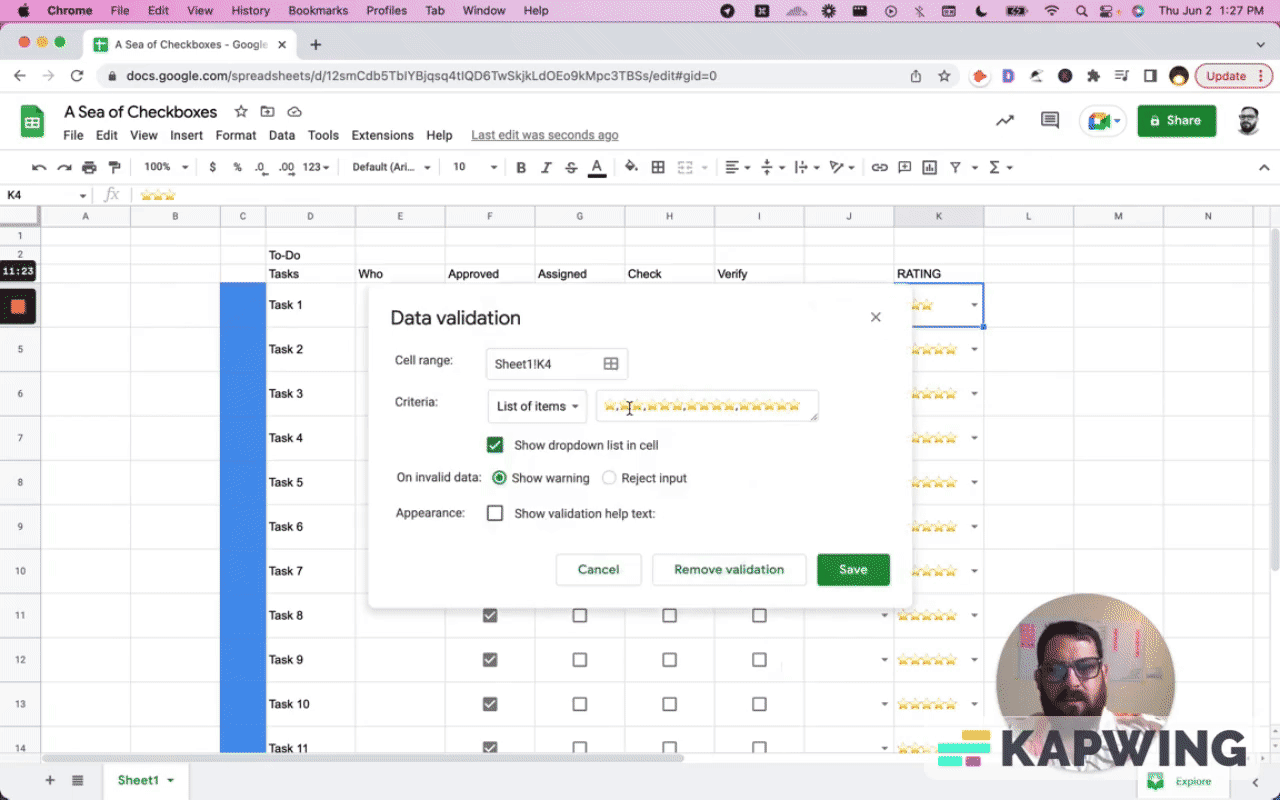Click Remove validation button
Screen dimensions: 1280x800
729,569
